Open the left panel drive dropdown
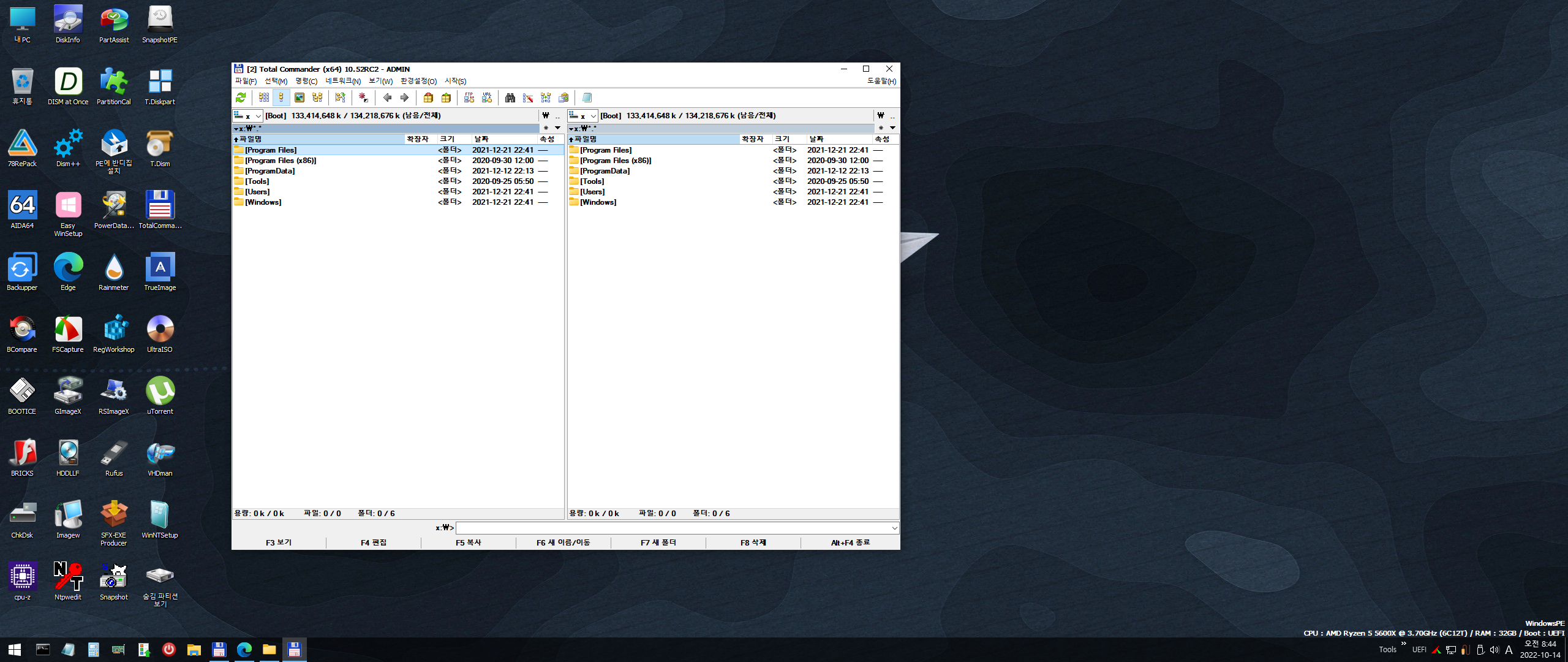Viewport: 1568px width, 662px height. pos(248,116)
